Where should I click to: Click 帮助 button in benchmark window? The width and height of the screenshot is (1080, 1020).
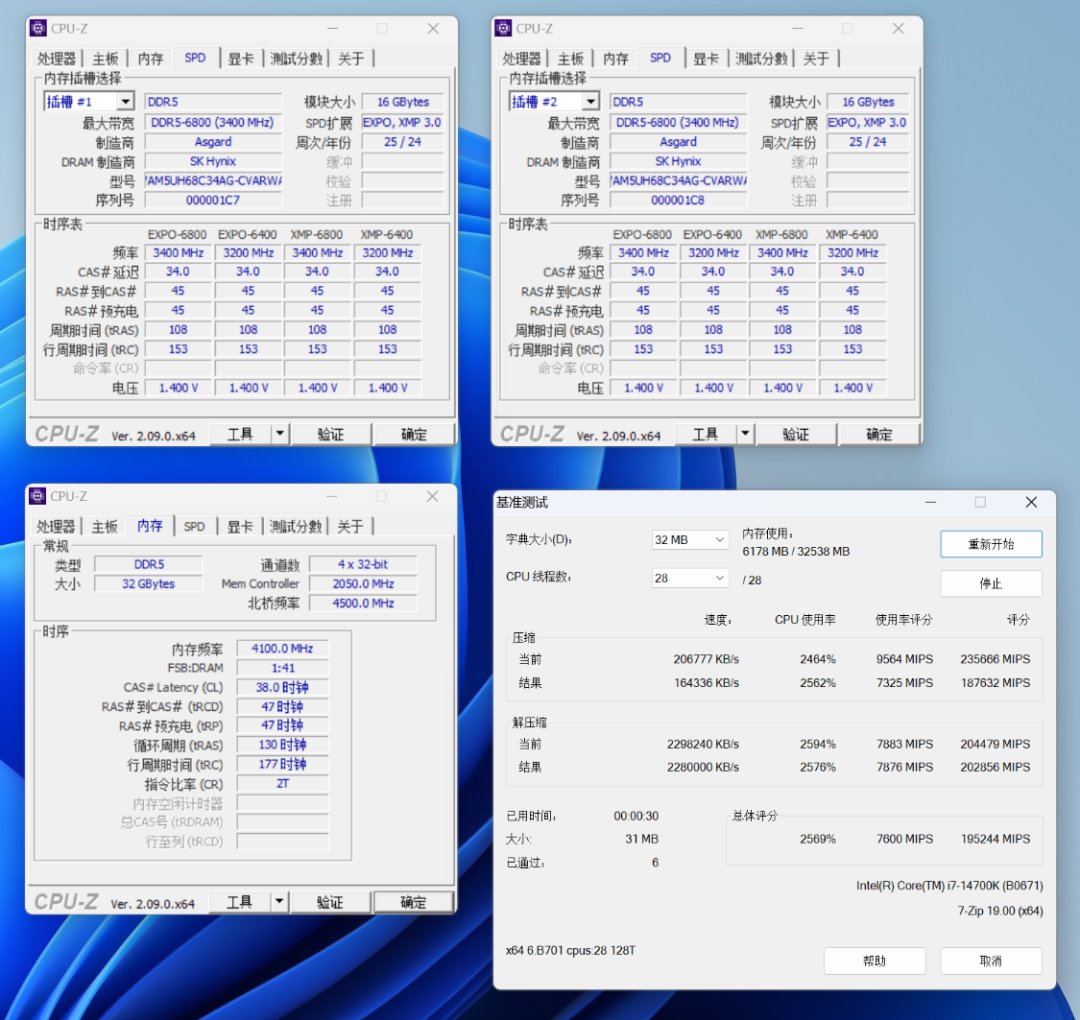[875, 961]
